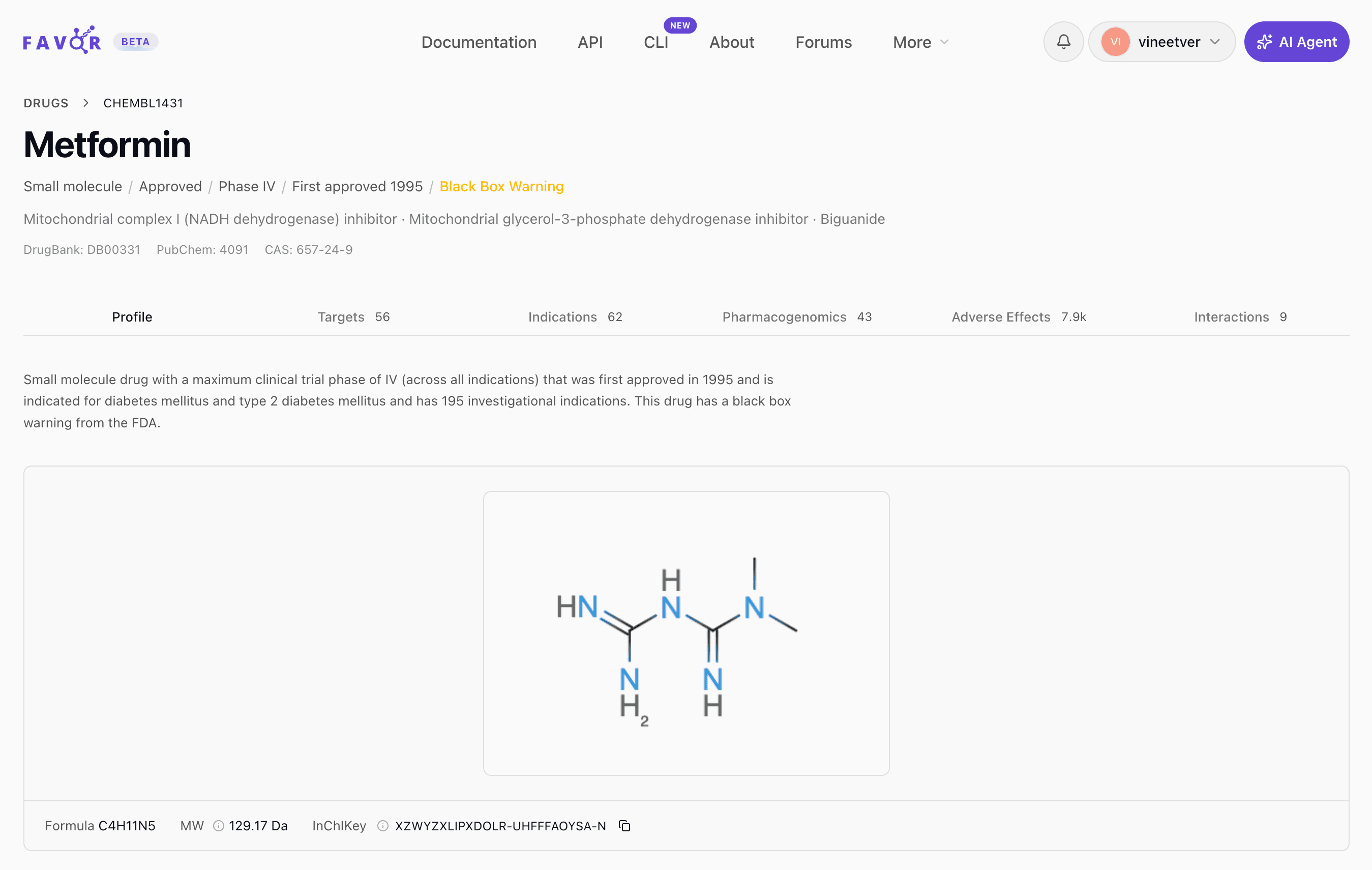Open the CLI page
1372x870 pixels.
click(656, 42)
